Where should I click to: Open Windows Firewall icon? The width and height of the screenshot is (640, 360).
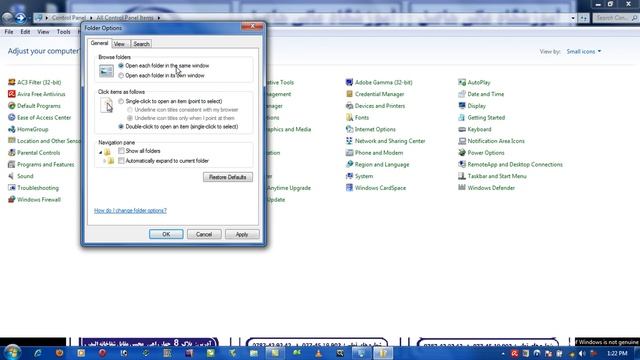11,200
